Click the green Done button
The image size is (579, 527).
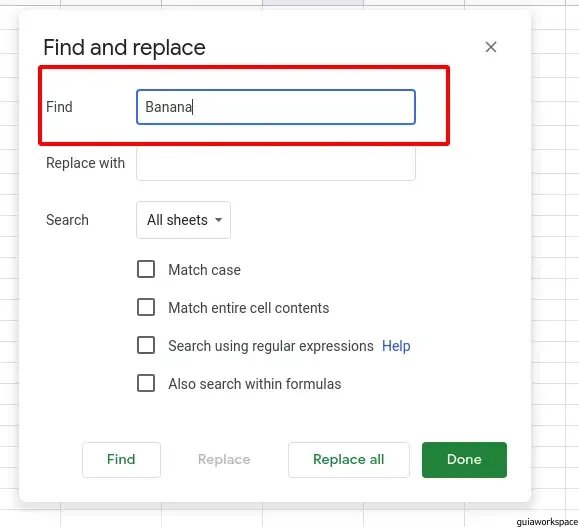click(464, 460)
